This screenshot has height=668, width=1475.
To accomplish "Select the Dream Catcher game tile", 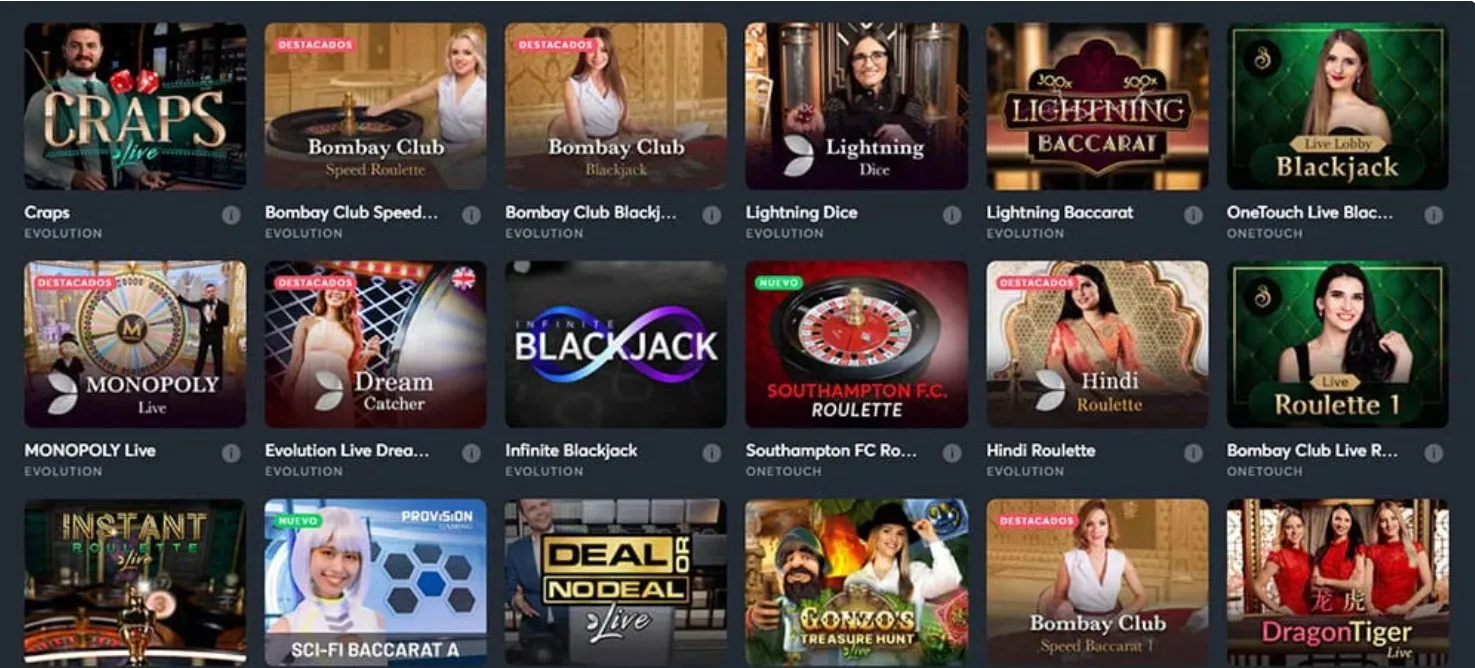I will point(376,344).
